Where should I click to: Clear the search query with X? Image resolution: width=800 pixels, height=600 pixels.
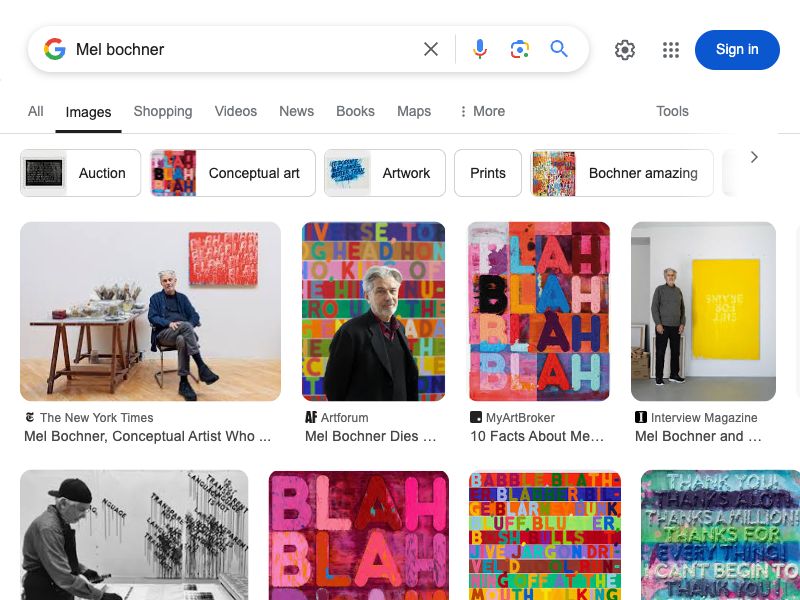tap(431, 49)
